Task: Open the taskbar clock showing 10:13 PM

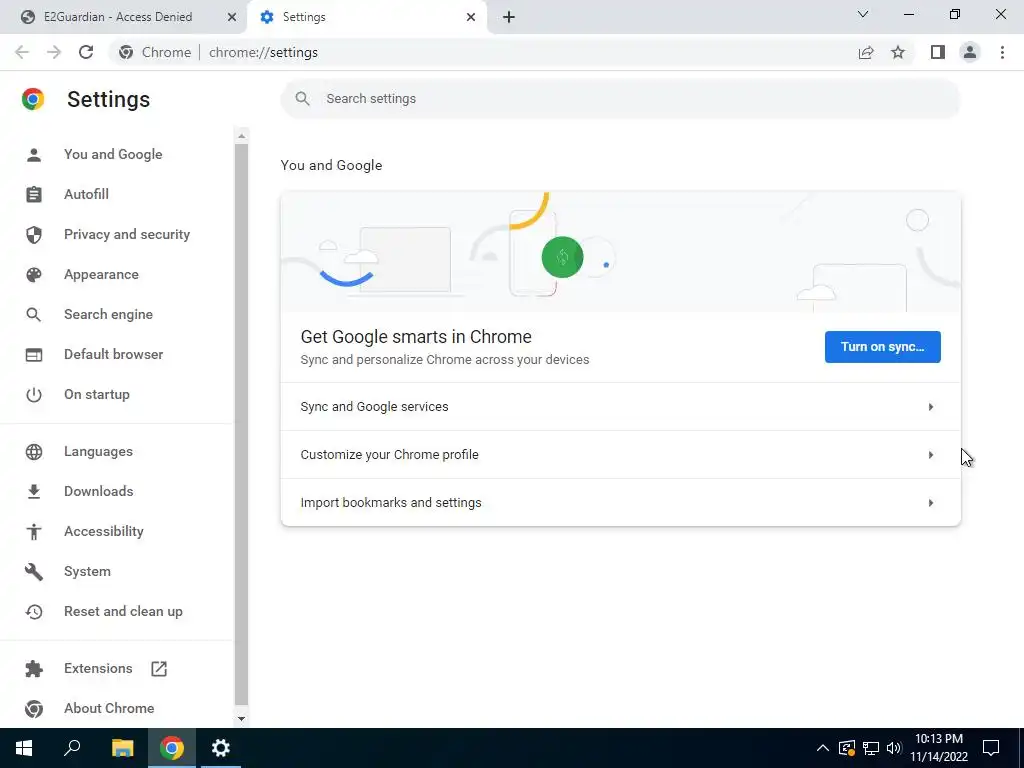Action: pos(939,748)
